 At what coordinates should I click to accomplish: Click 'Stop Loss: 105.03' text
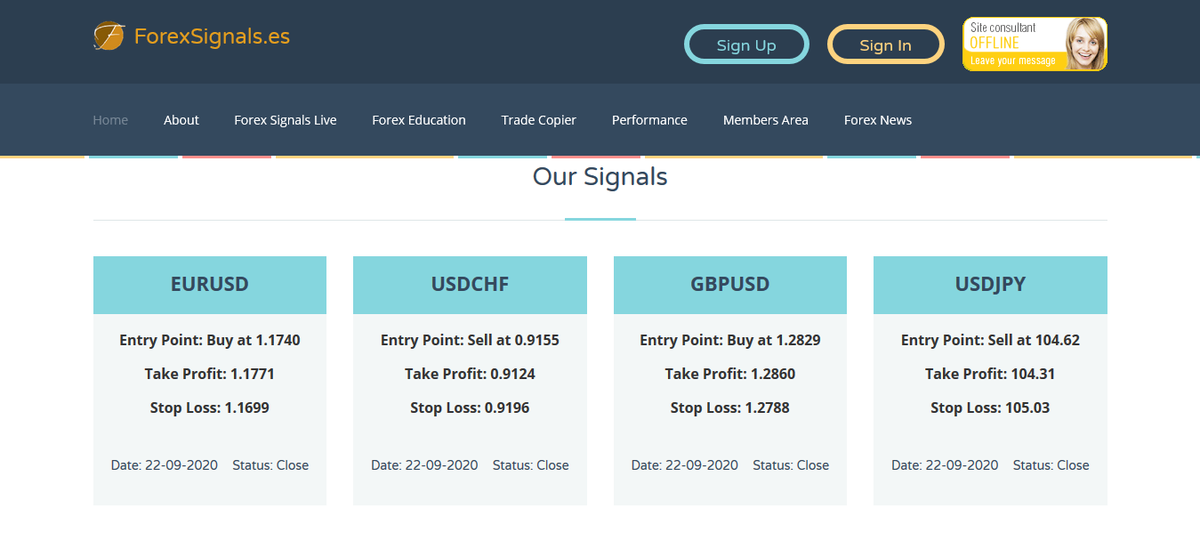click(990, 408)
